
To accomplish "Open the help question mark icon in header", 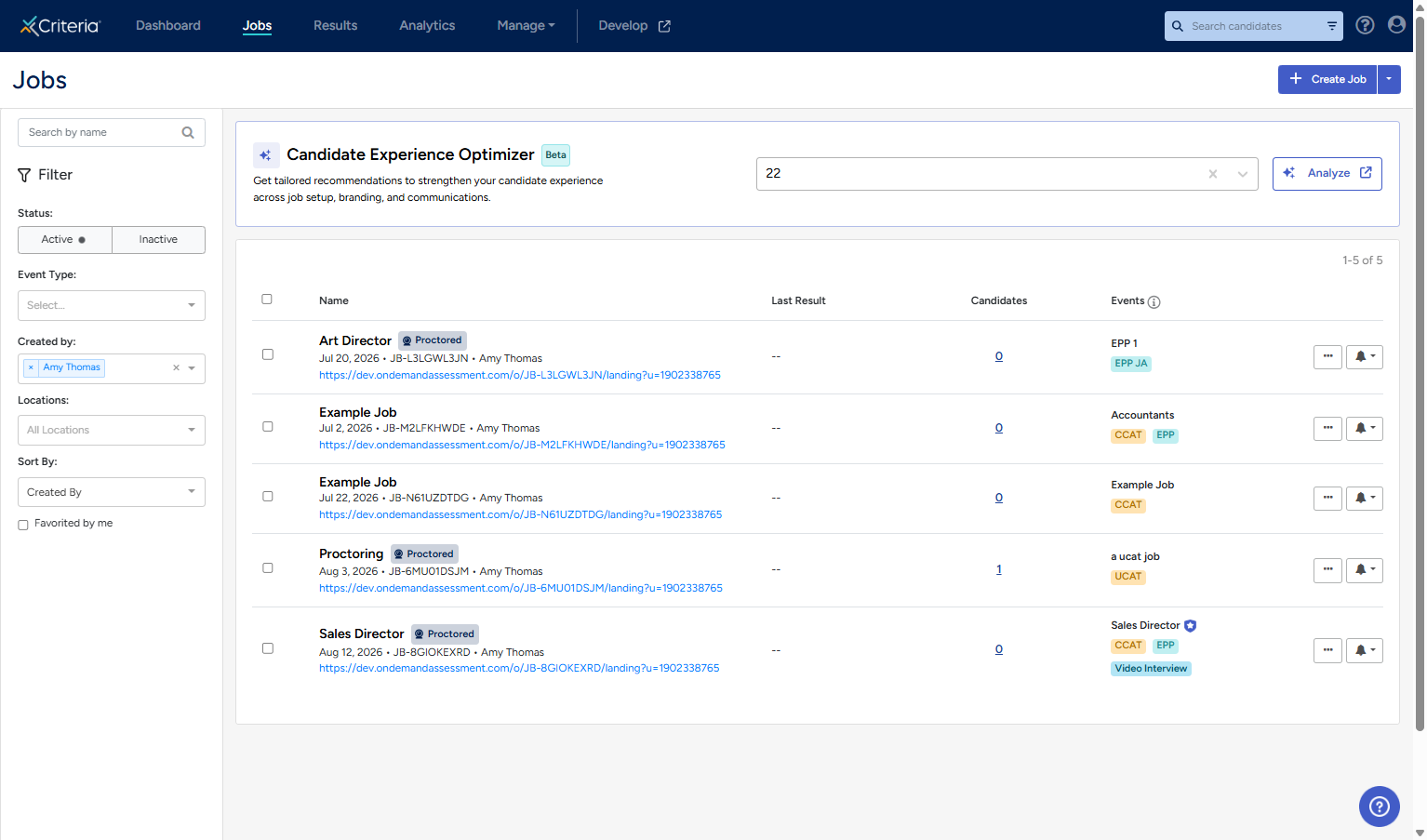I will (1365, 25).
